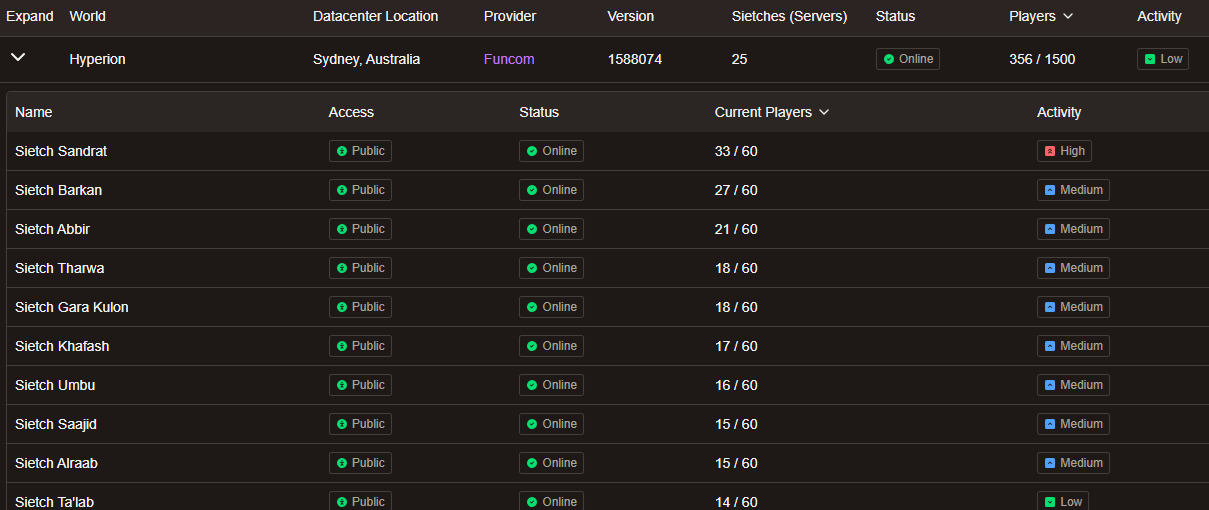Click Medium activity icon for Sietch Gara Kulon
Image resolution: width=1209 pixels, height=510 pixels.
pos(1050,307)
